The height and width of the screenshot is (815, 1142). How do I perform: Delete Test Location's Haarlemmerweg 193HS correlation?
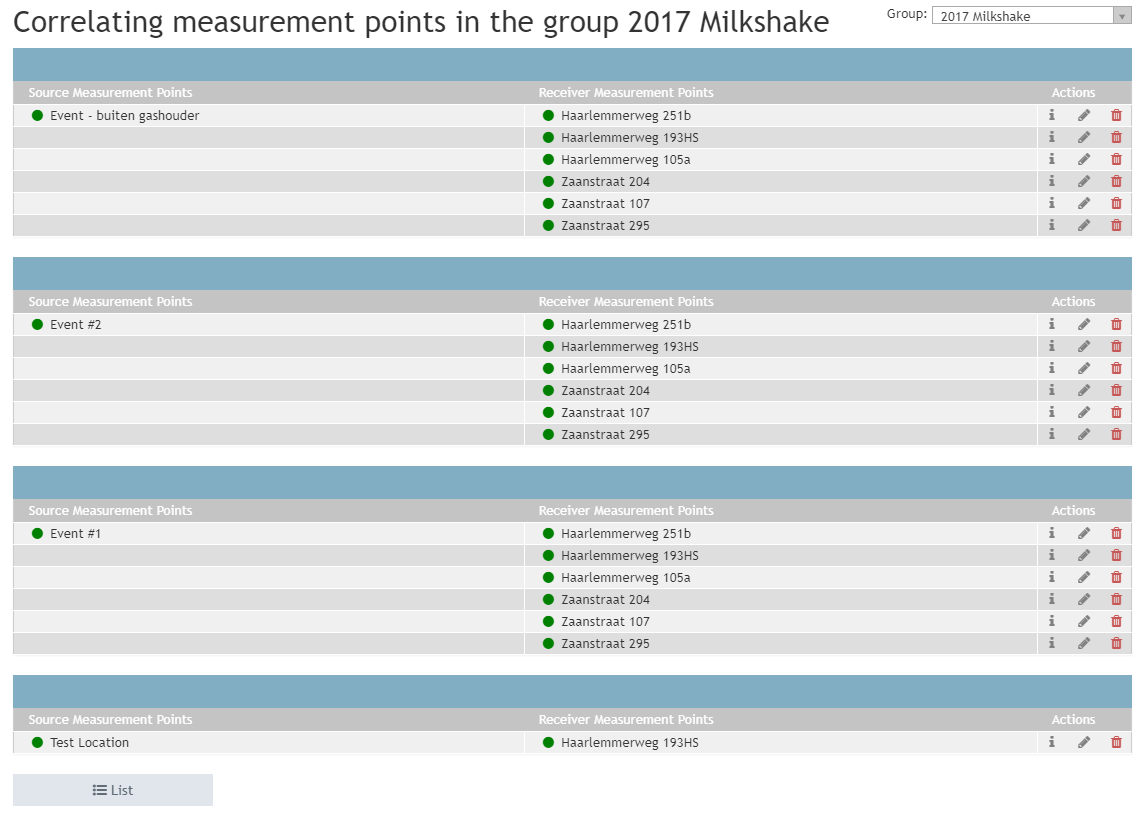pyautogui.click(x=1116, y=743)
